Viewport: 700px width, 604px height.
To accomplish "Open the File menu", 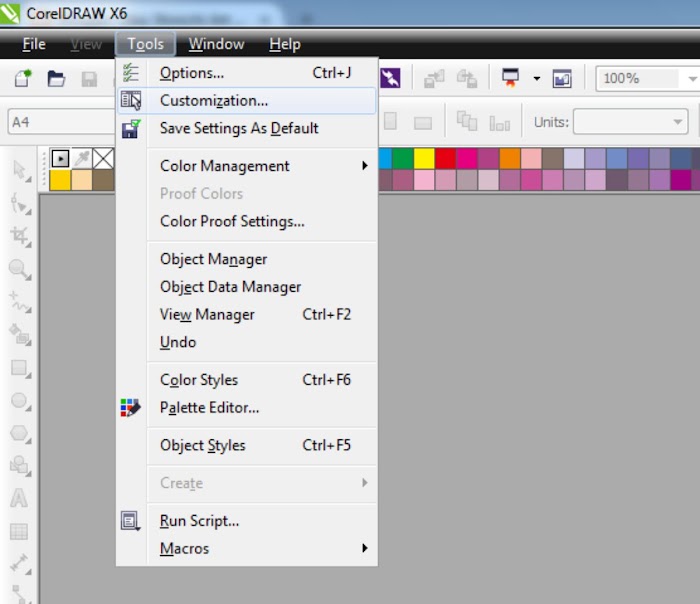I will 34,44.
